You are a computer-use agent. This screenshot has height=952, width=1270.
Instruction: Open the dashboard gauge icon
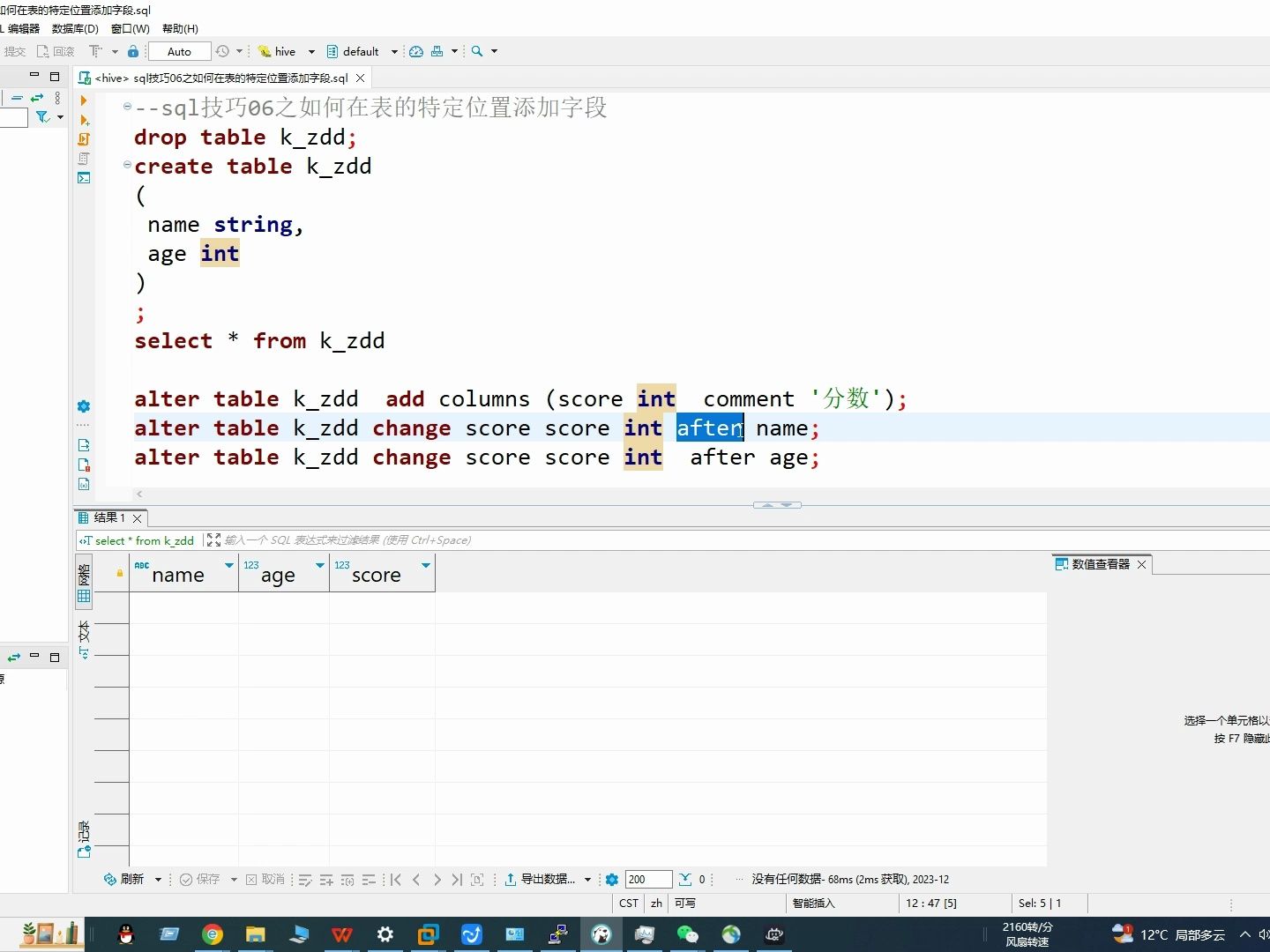(x=416, y=51)
